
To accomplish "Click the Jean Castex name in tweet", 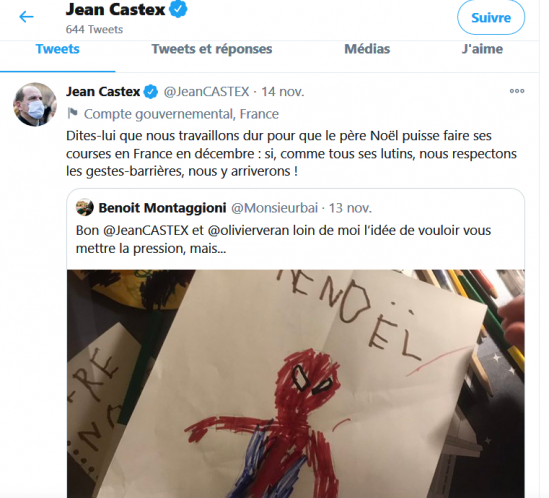I will click(103, 92).
